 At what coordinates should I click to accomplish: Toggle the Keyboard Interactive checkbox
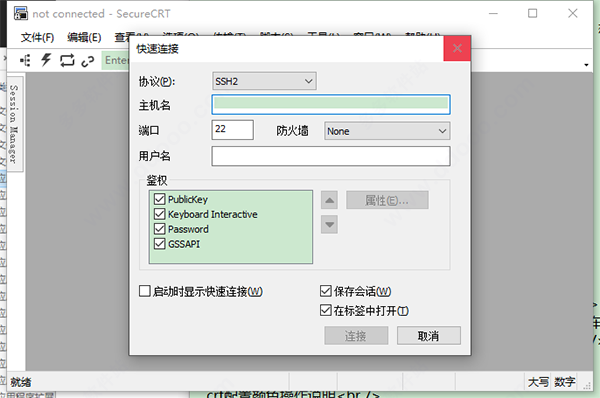[x=160, y=214]
